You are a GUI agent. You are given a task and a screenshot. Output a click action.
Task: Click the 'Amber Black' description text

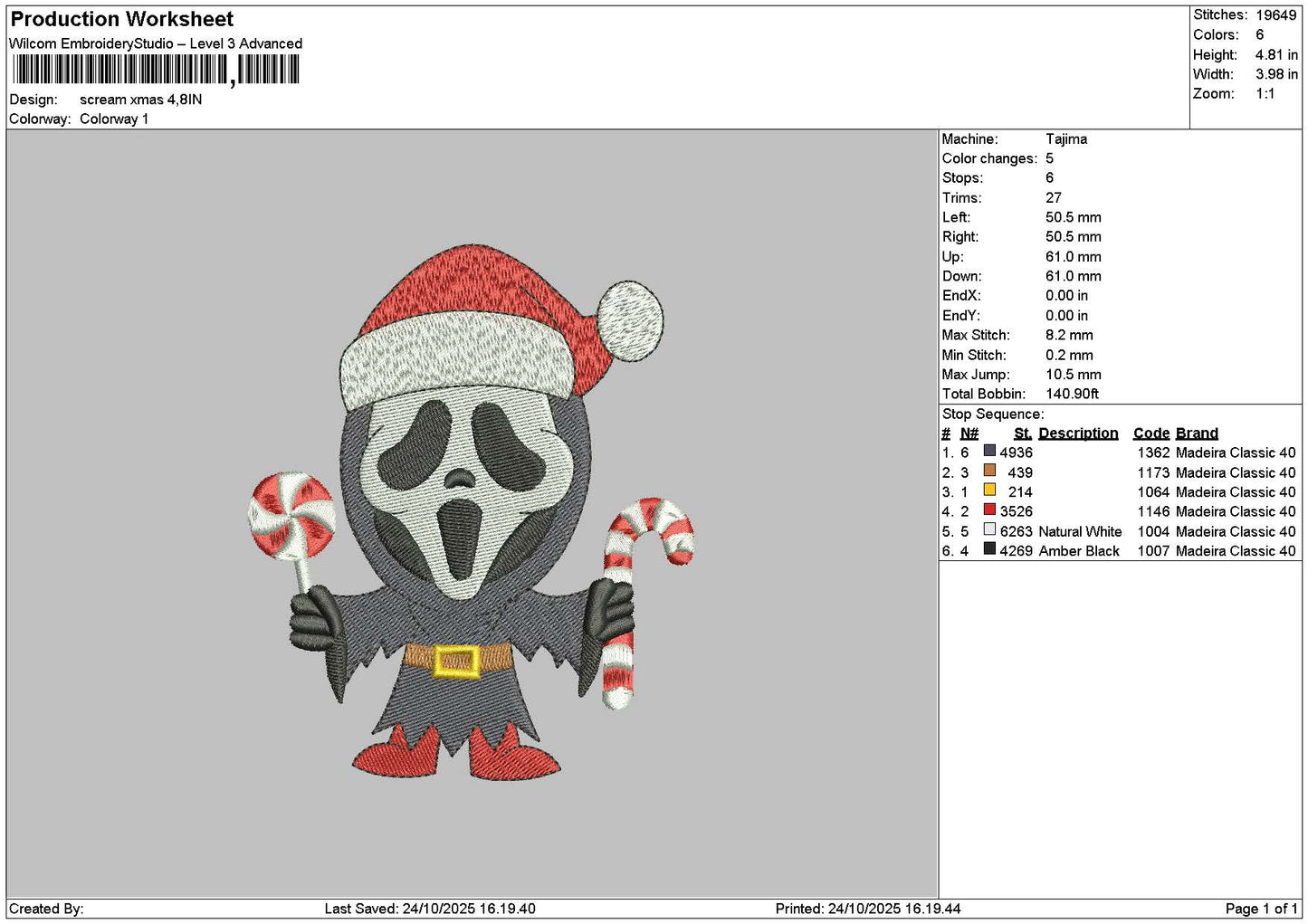pyautogui.click(x=1079, y=551)
